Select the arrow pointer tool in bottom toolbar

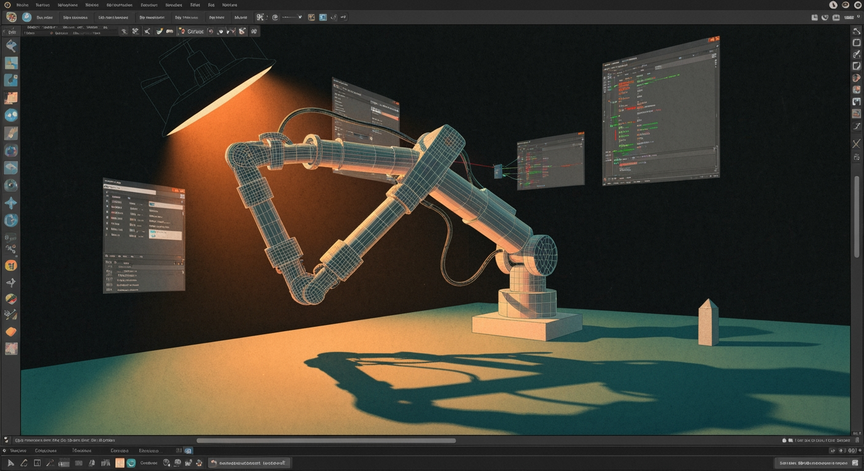10,463
